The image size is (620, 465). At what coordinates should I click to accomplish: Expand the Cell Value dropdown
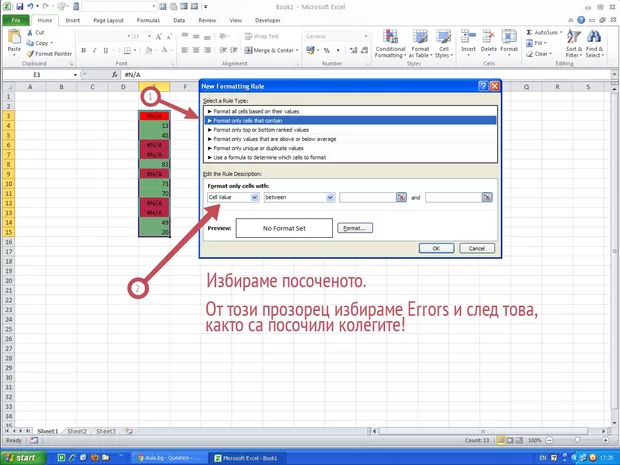(255, 198)
